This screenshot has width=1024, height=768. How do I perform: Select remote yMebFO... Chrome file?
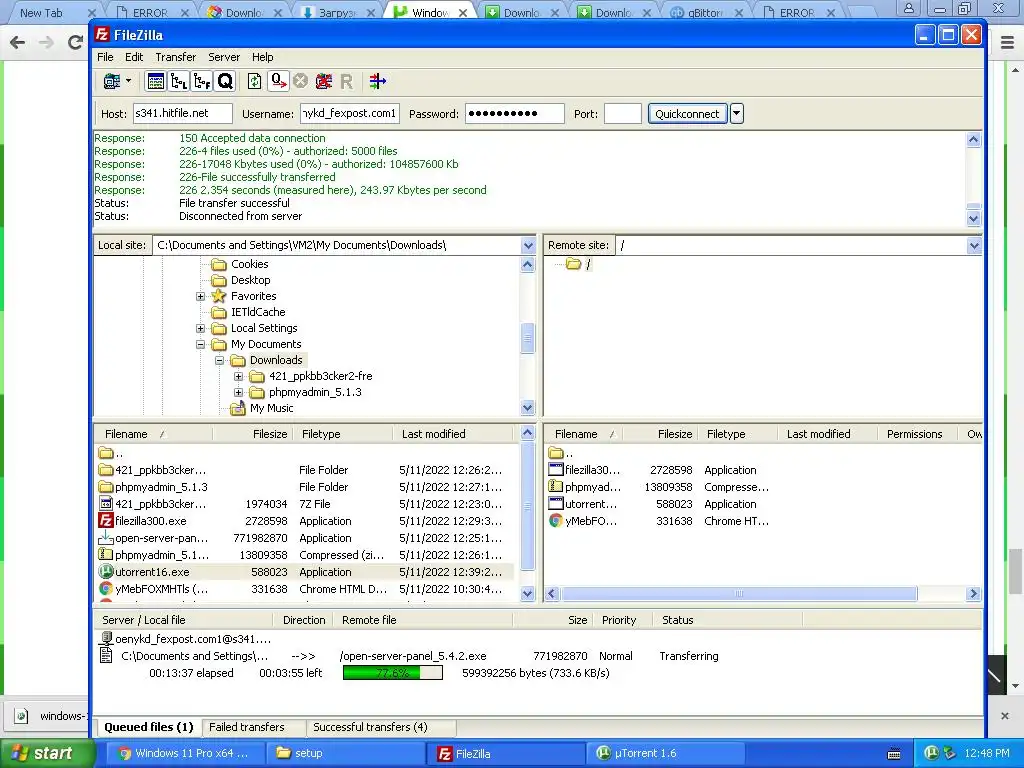pos(591,521)
